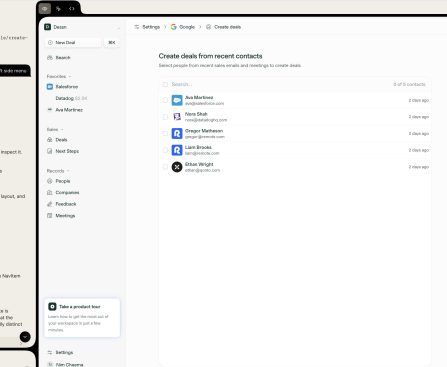Click the Nora Shah contact name
The width and height of the screenshot is (447, 367).
(196, 114)
